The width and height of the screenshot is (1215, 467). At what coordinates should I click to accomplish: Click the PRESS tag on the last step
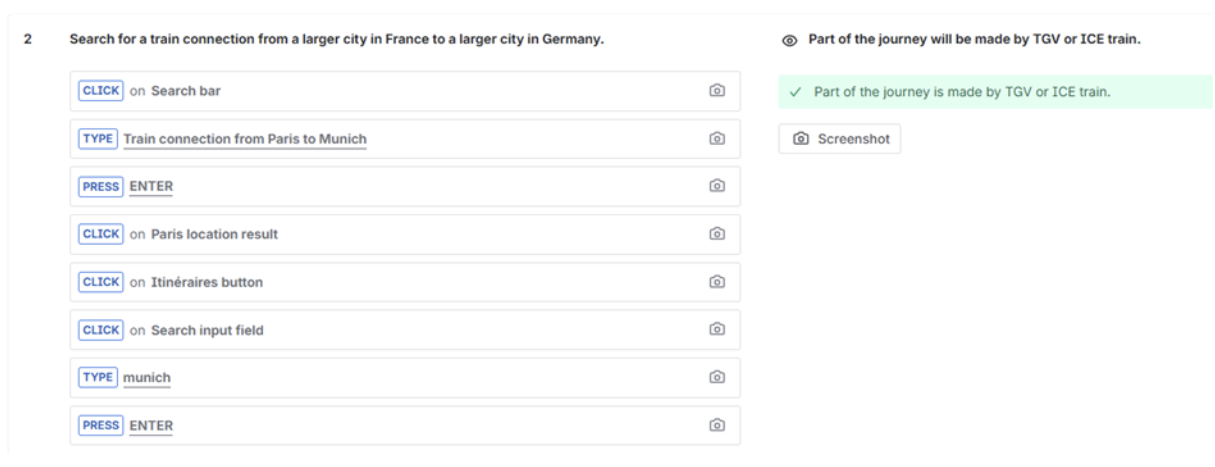coord(101,425)
